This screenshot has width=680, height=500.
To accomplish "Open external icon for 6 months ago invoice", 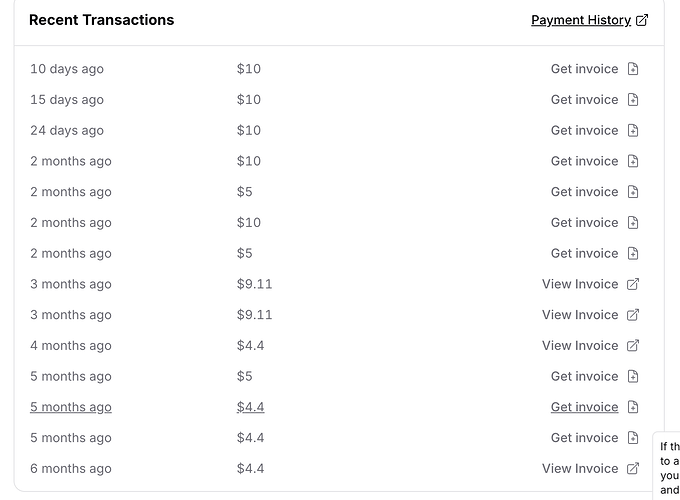I will click(x=633, y=468).
